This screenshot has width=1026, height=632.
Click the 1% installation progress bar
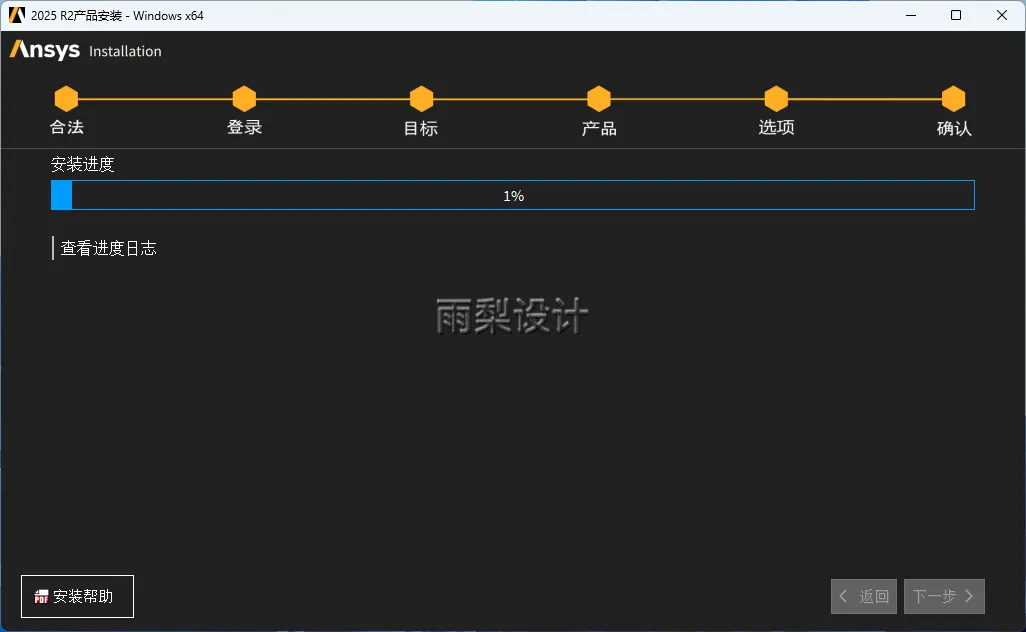click(513, 195)
